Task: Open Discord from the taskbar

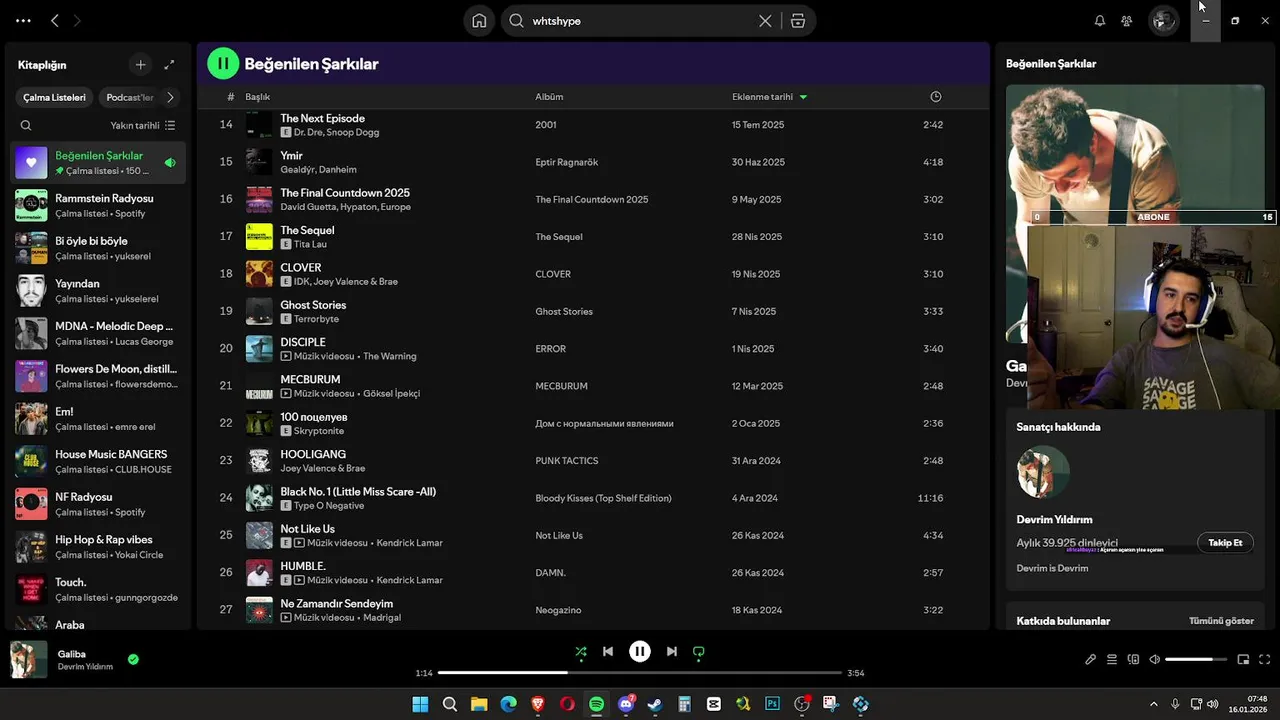Action: [x=626, y=704]
